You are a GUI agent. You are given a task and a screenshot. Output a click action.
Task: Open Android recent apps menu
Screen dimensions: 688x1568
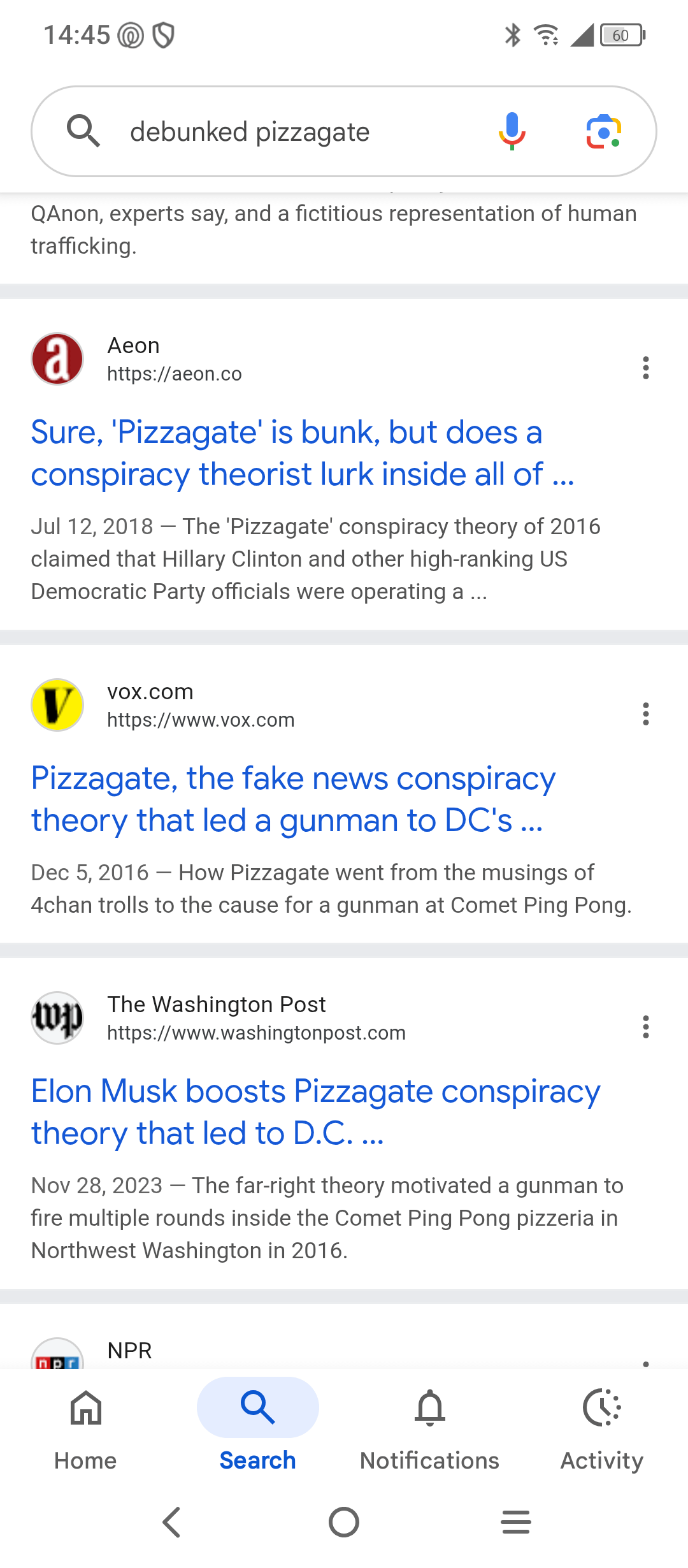(515, 1522)
